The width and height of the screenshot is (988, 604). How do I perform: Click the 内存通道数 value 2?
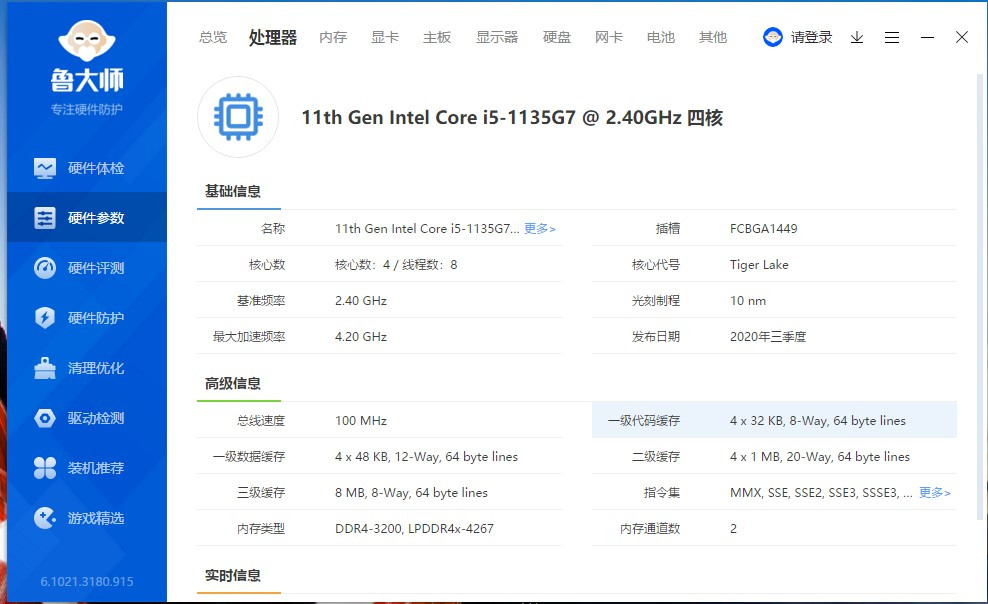(x=733, y=528)
